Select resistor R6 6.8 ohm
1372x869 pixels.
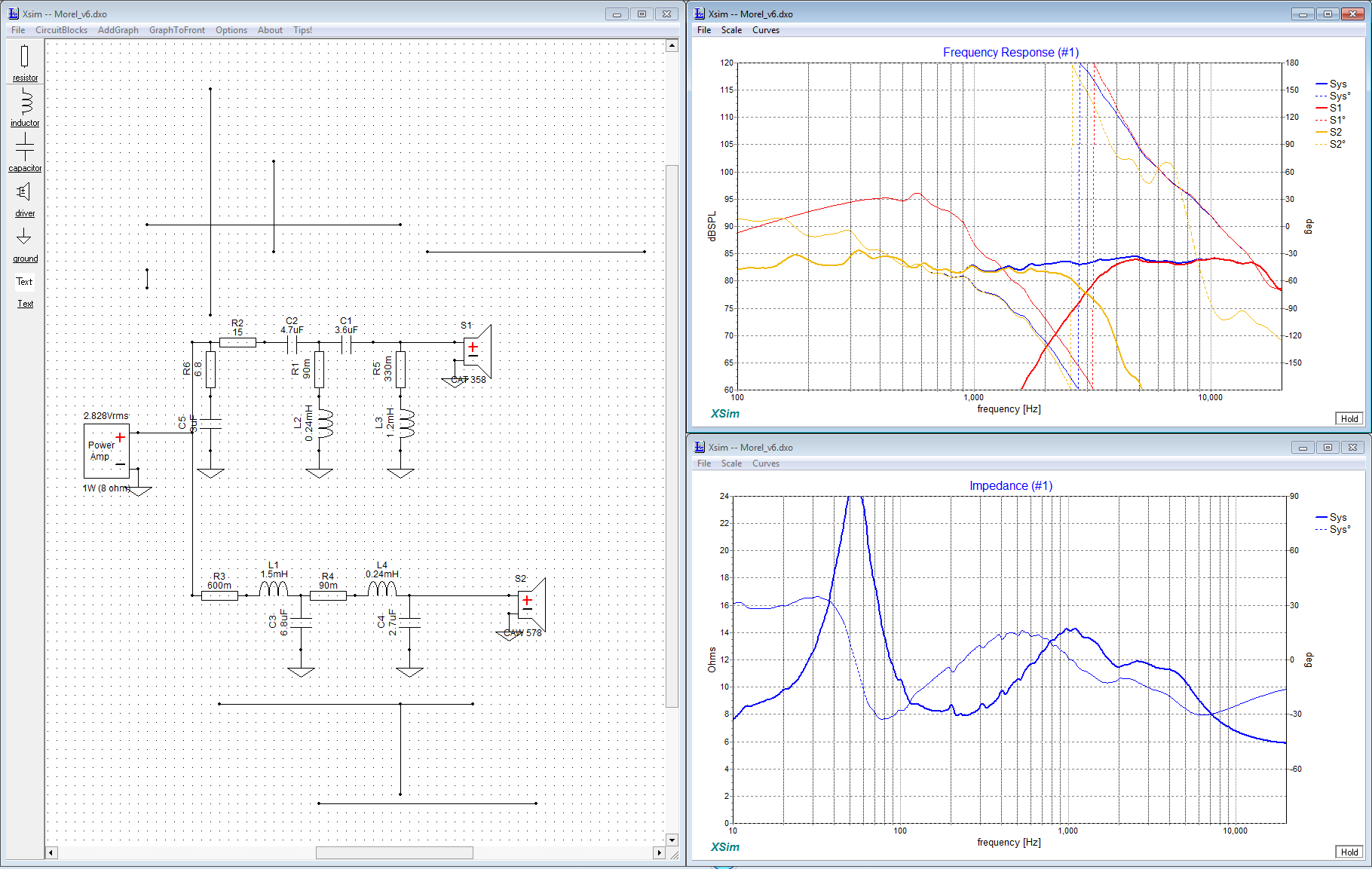tap(210, 369)
